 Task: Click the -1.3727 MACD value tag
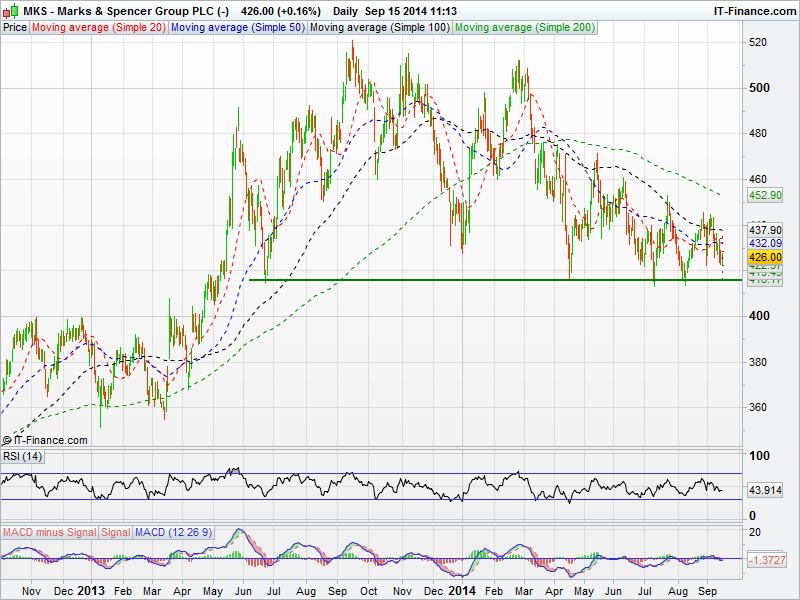pyautogui.click(x=764, y=562)
